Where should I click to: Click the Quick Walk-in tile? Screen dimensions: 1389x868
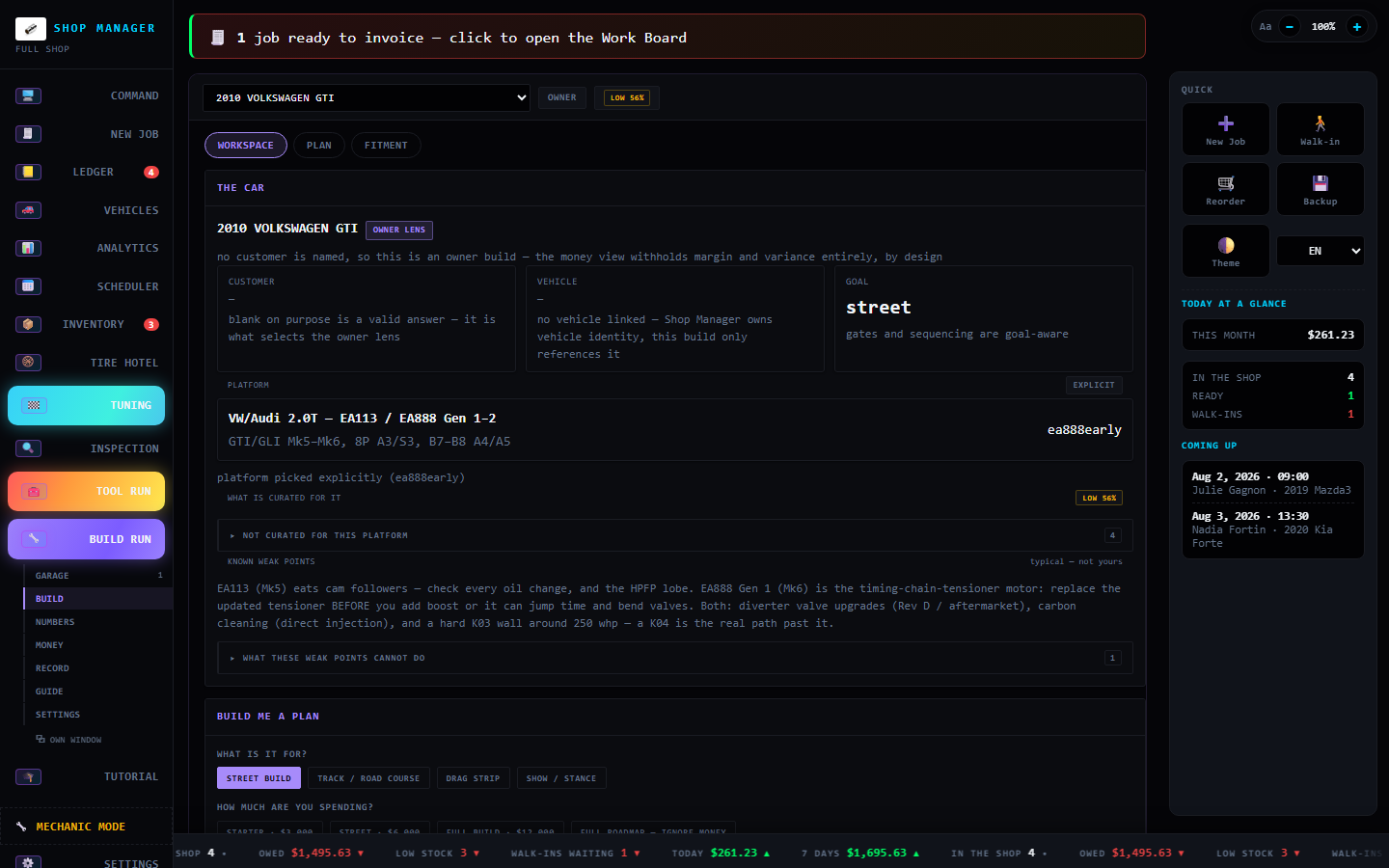(1320, 129)
